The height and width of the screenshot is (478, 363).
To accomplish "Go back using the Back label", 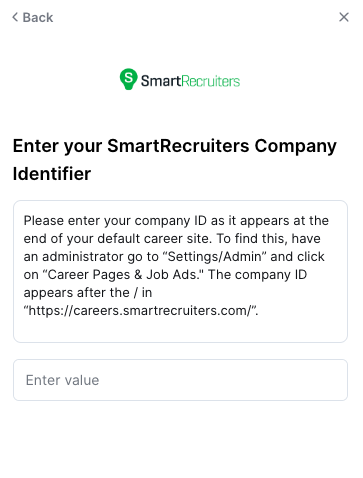I will pyautogui.click(x=38, y=17).
